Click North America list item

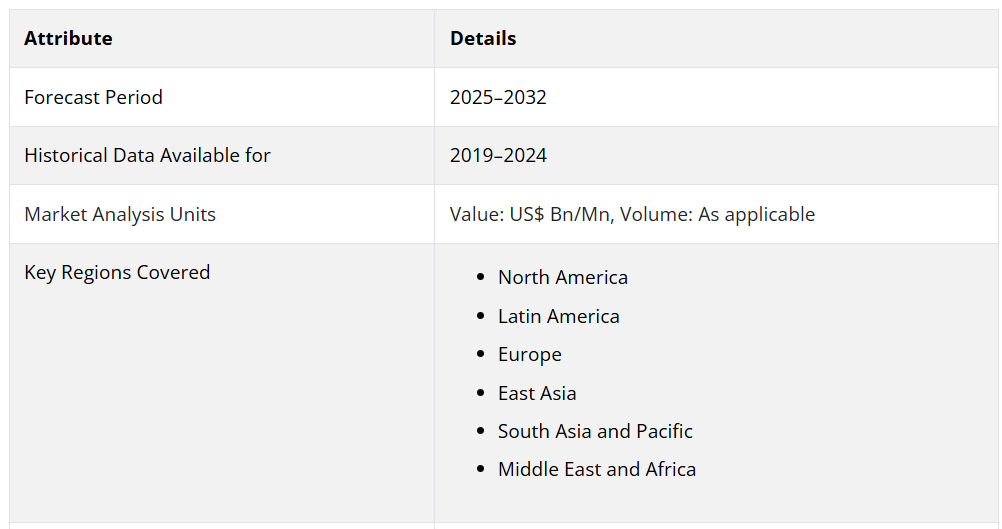point(563,277)
